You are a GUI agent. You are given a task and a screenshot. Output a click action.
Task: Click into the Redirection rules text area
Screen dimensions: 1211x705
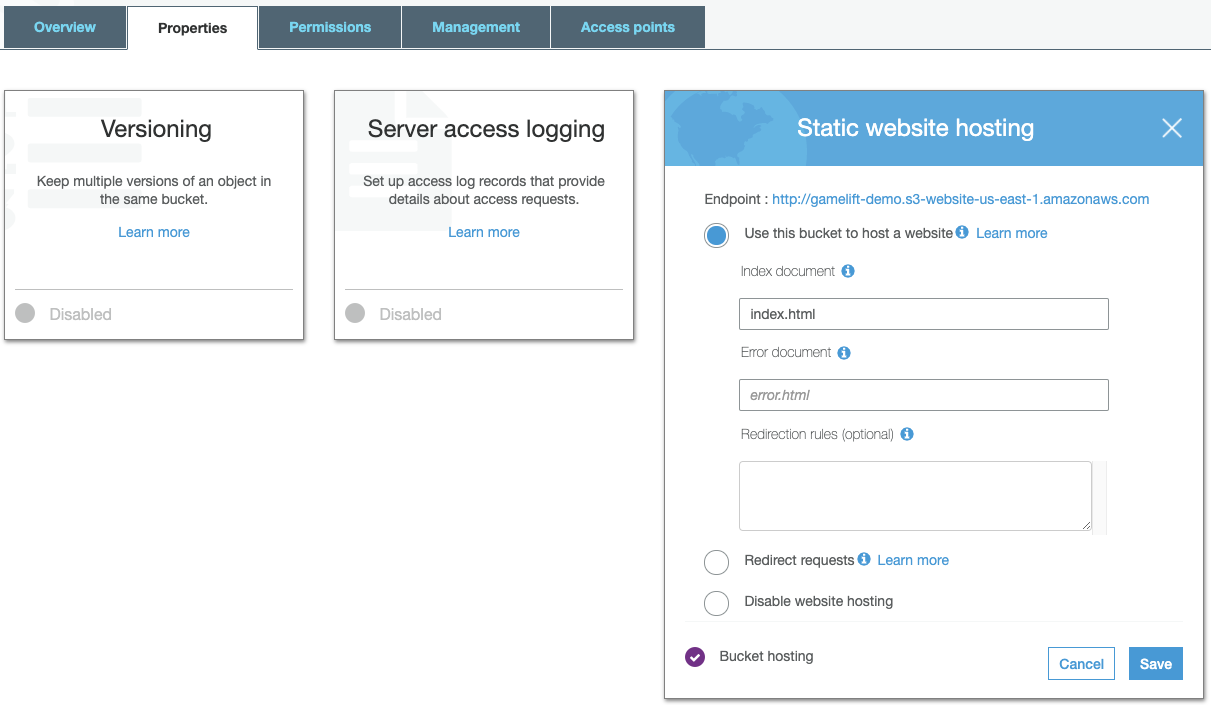915,496
